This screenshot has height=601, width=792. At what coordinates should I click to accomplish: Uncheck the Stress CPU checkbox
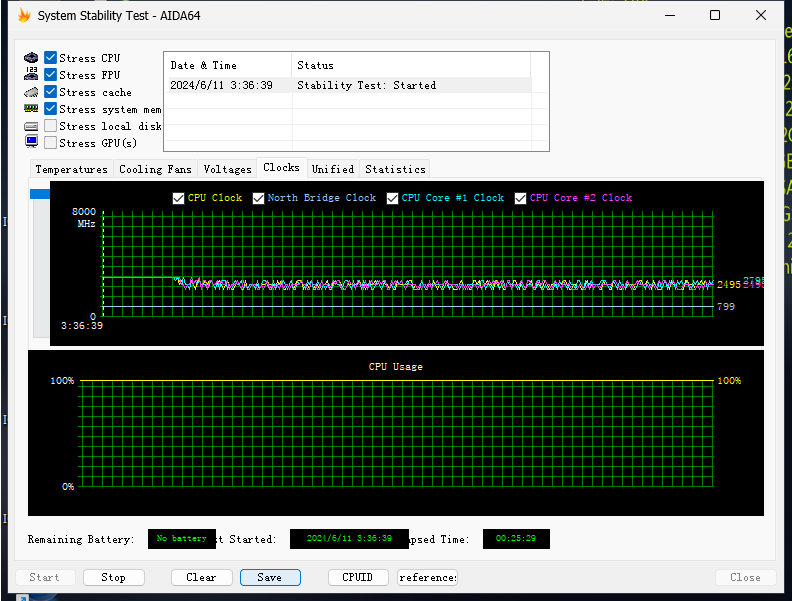(51, 58)
